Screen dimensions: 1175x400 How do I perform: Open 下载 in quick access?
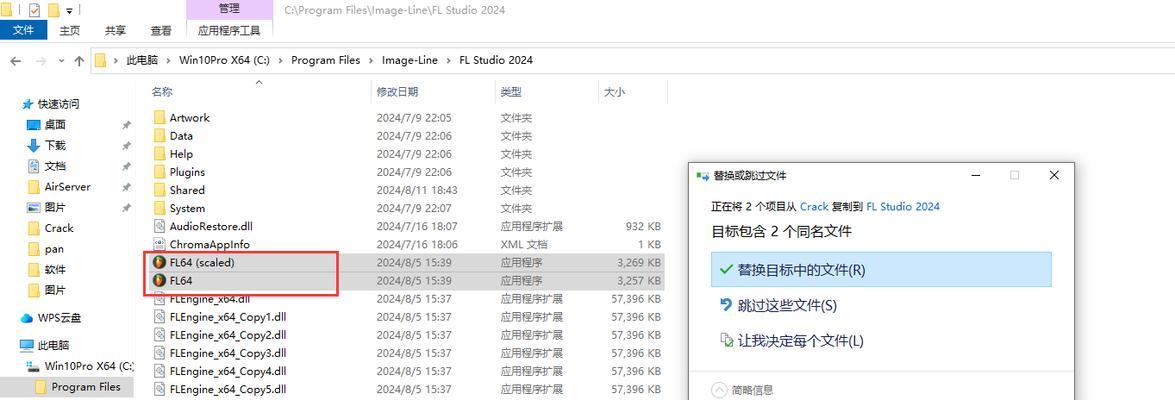[54, 145]
